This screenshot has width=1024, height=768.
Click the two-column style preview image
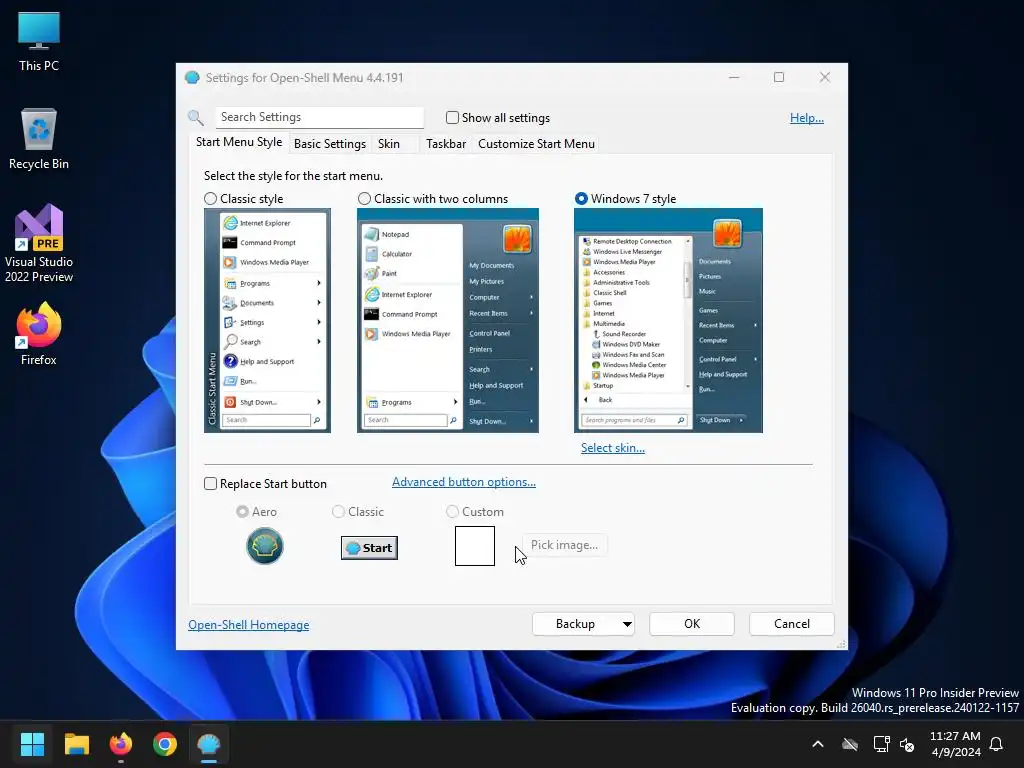point(447,320)
